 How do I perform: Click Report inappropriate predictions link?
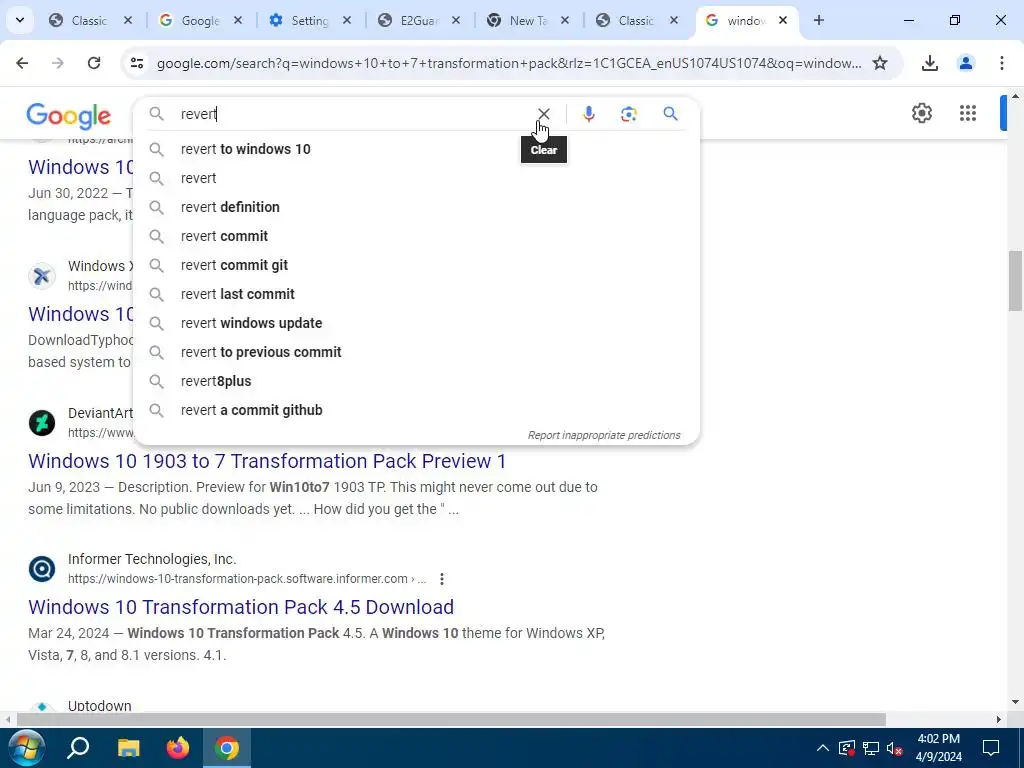[x=604, y=435]
